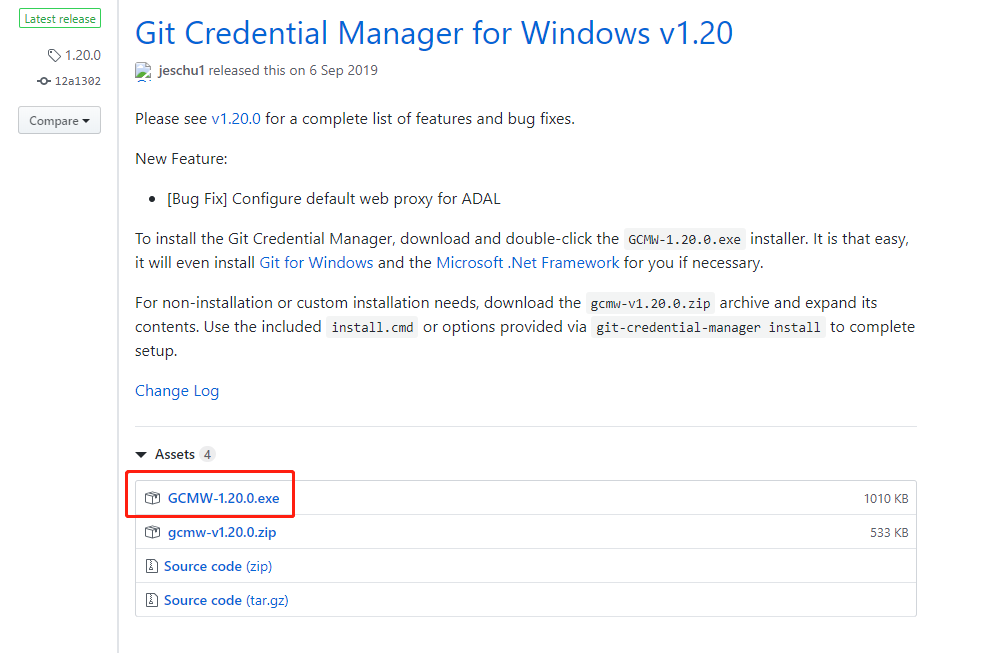1003x653 pixels.
Task: Open the v1.20.0 feature list link
Action: pyautogui.click(x=236, y=119)
